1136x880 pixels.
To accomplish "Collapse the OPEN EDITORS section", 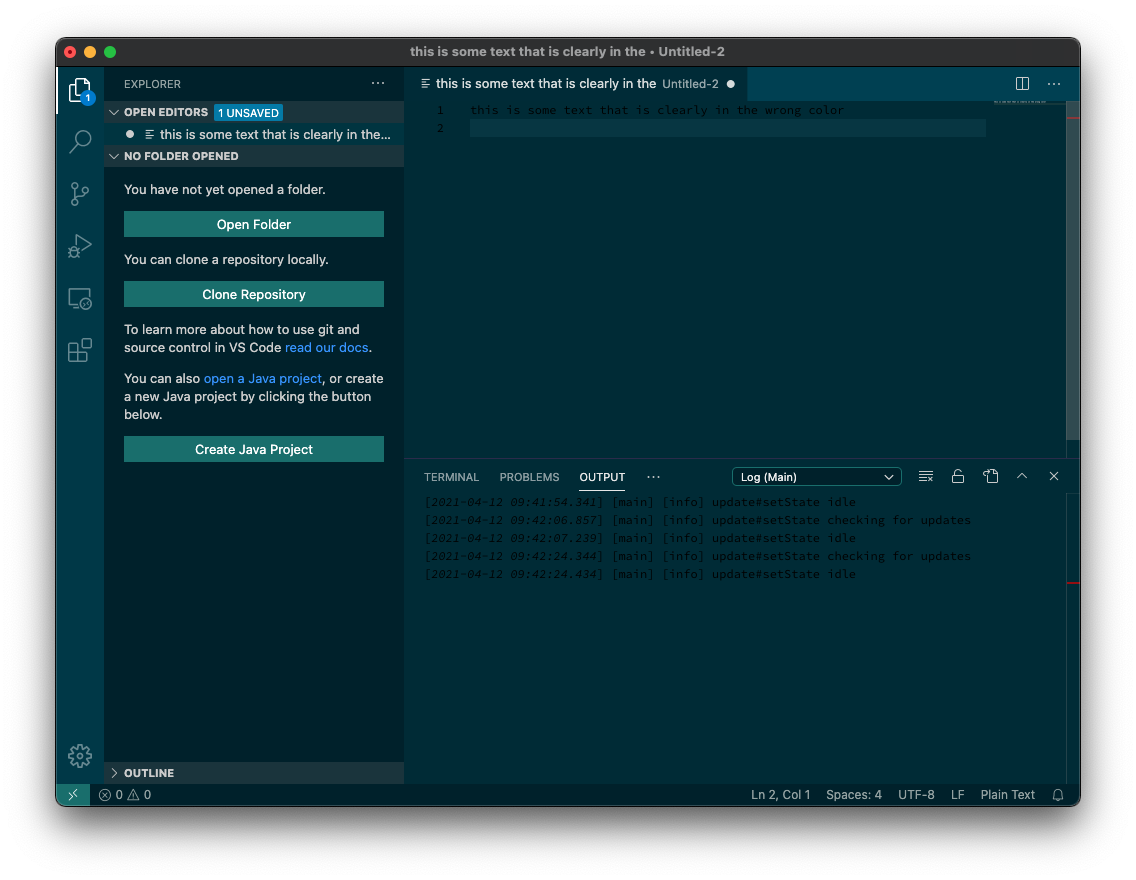I will [113, 112].
